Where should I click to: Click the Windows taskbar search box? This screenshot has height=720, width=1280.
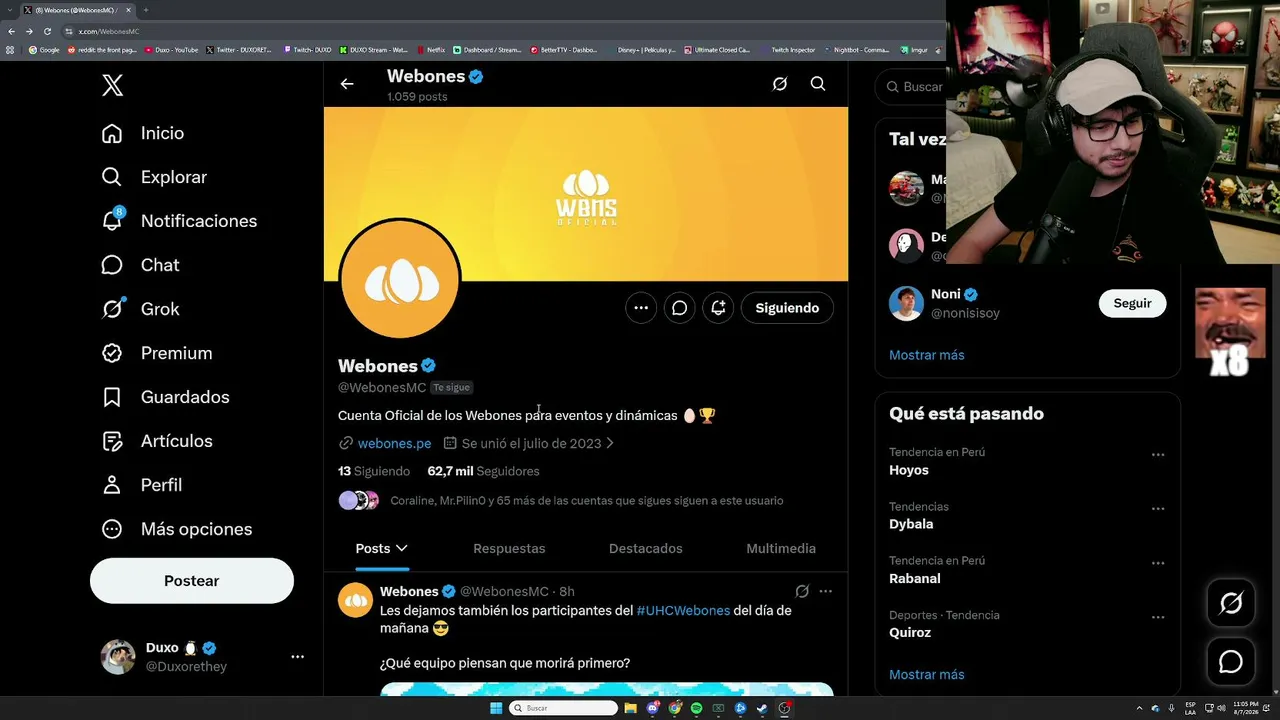pos(563,708)
